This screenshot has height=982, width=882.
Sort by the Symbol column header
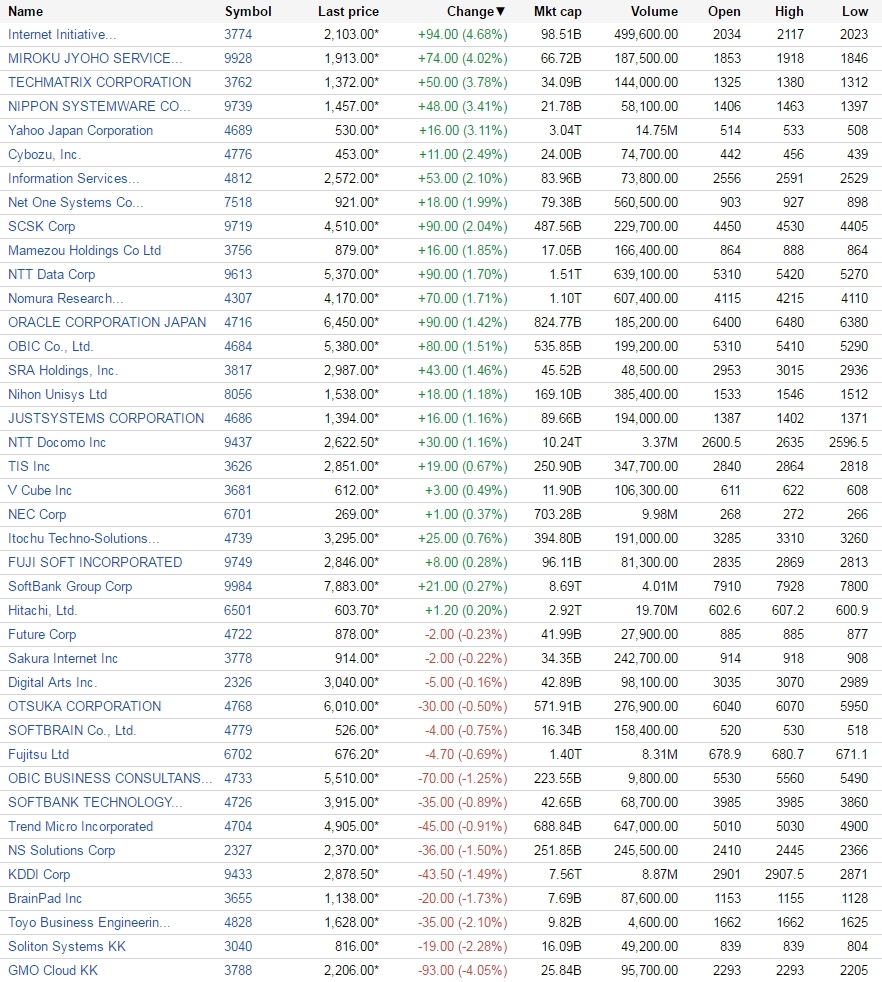[247, 11]
